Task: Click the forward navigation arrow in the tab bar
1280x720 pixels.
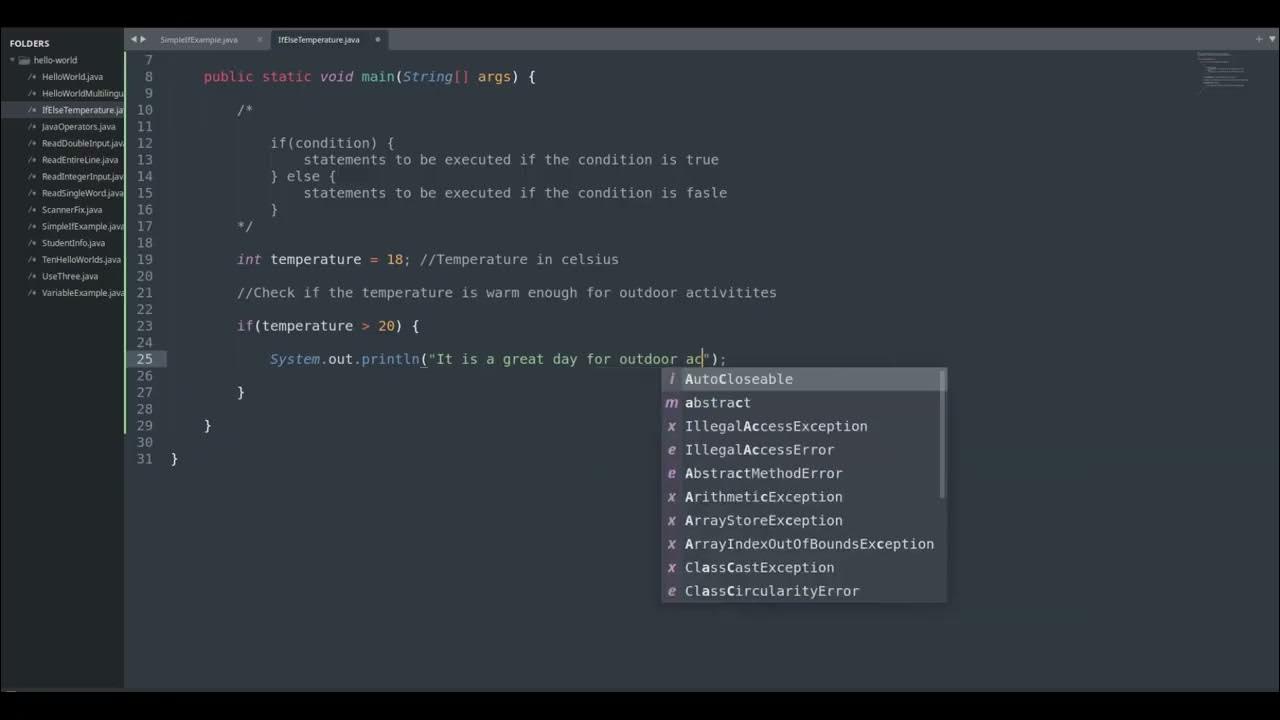Action: point(144,39)
